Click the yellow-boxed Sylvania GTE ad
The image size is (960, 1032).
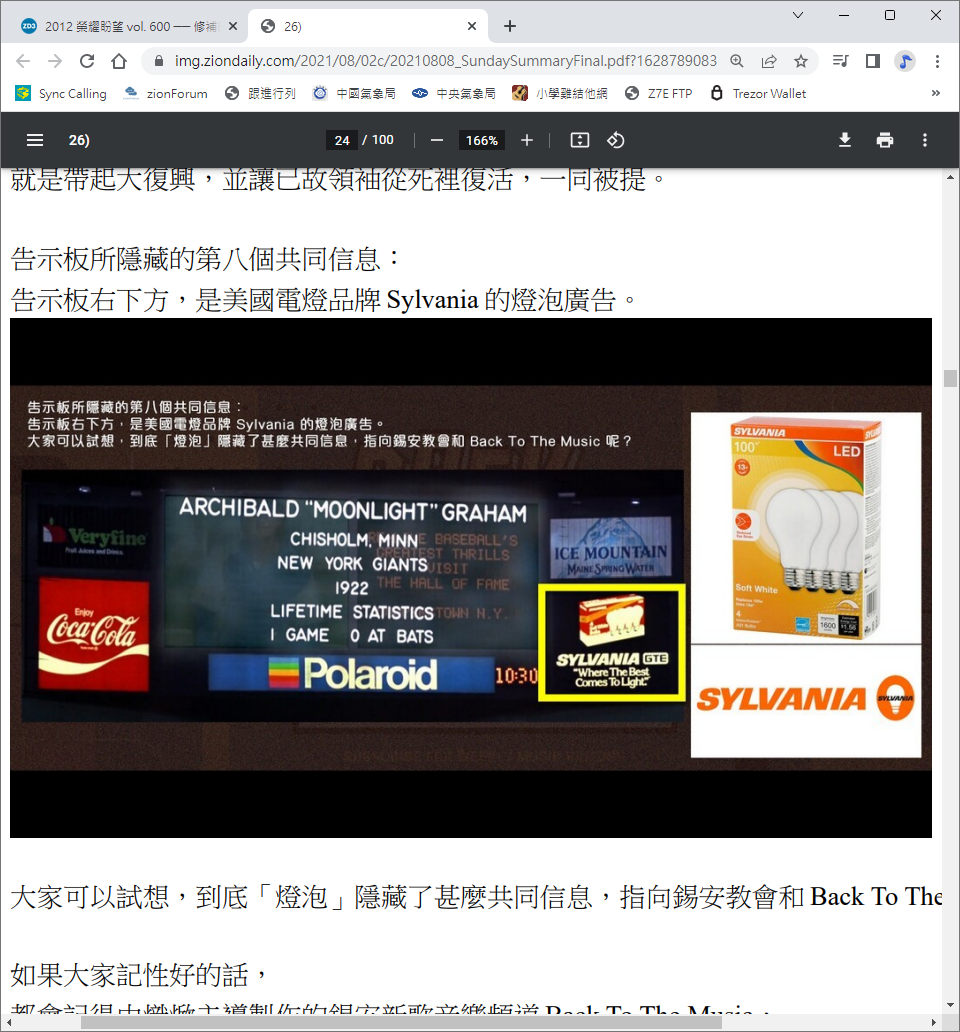pos(612,643)
